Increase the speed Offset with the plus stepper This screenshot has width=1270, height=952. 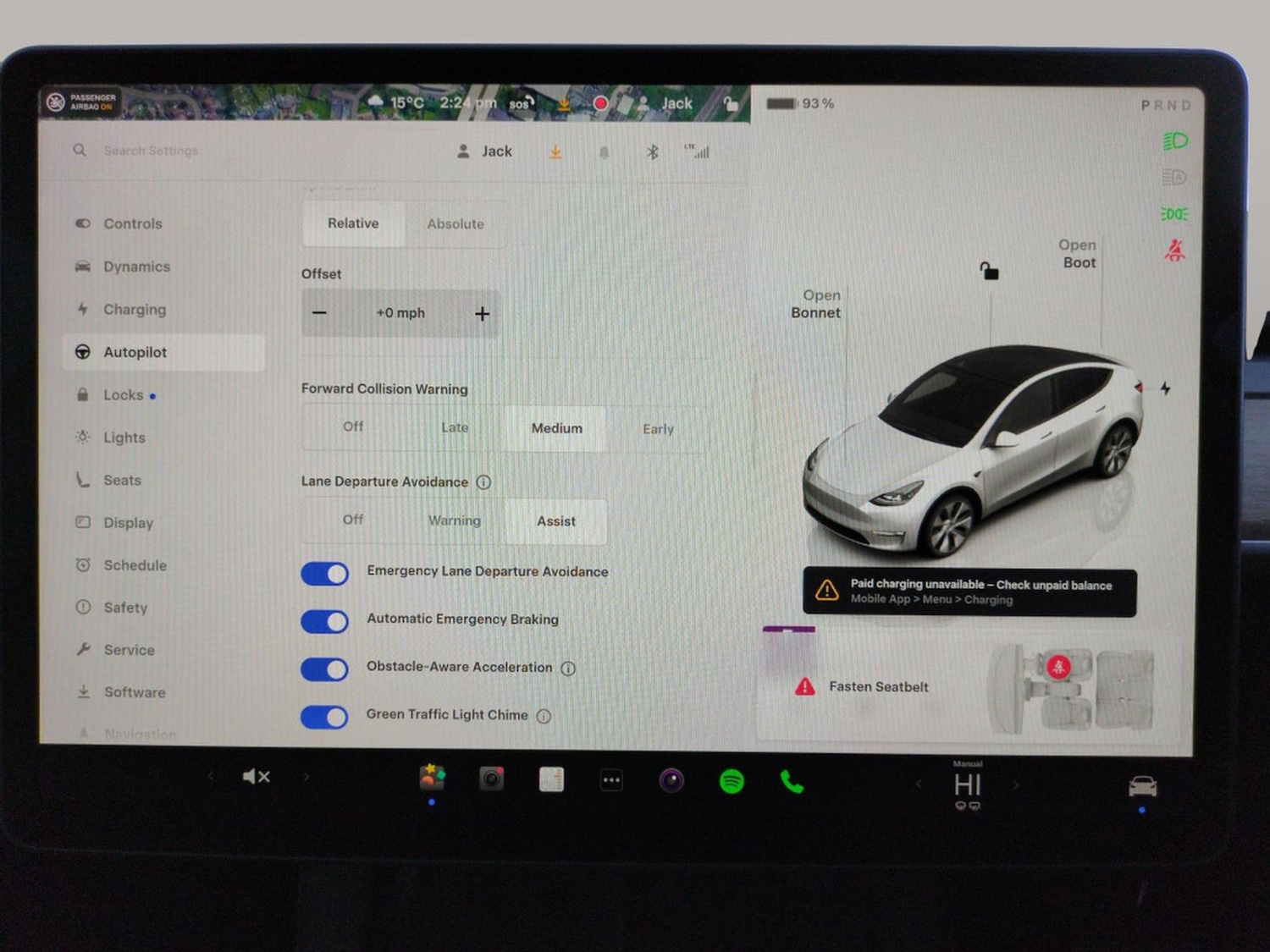pyautogui.click(x=482, y=312)
